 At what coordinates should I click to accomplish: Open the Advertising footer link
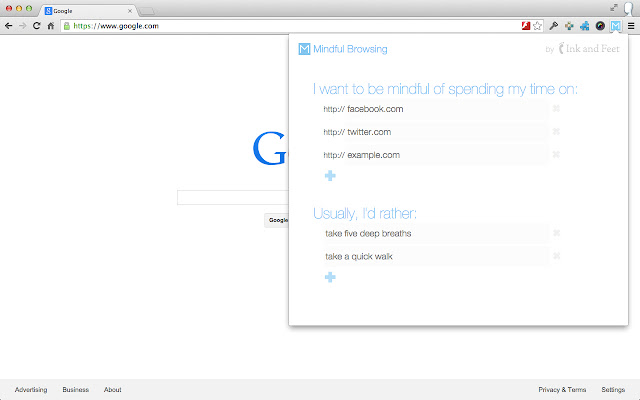(x=31, y=389)
